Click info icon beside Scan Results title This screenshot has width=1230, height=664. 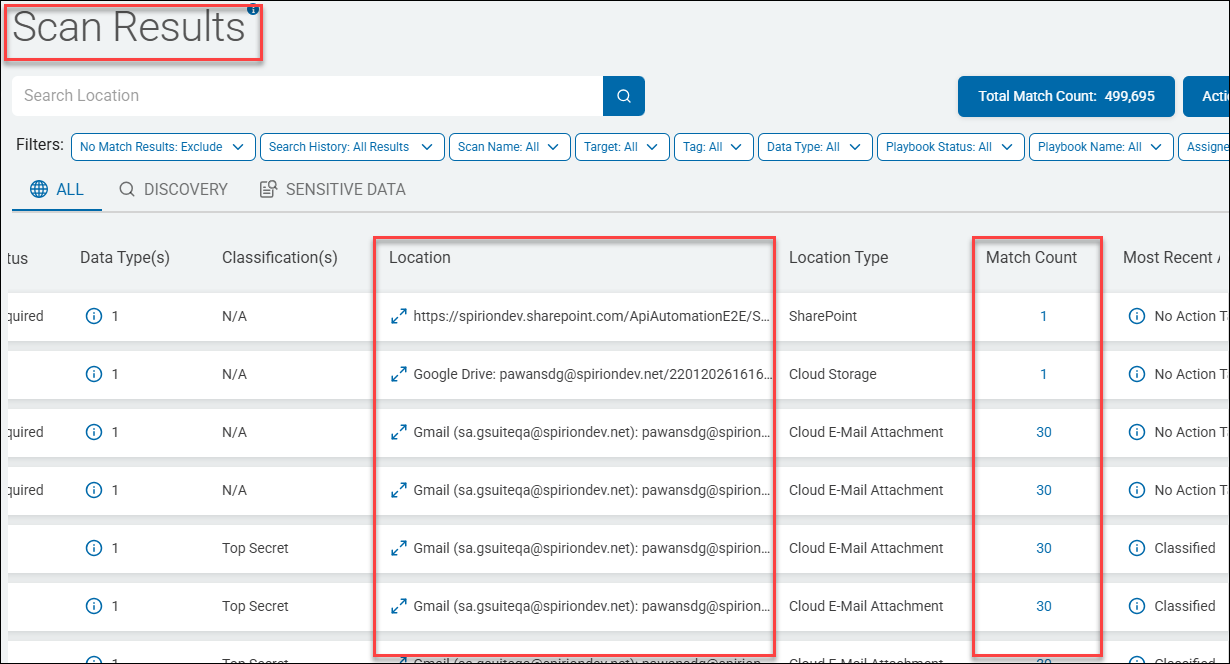(x=253, y=9)
